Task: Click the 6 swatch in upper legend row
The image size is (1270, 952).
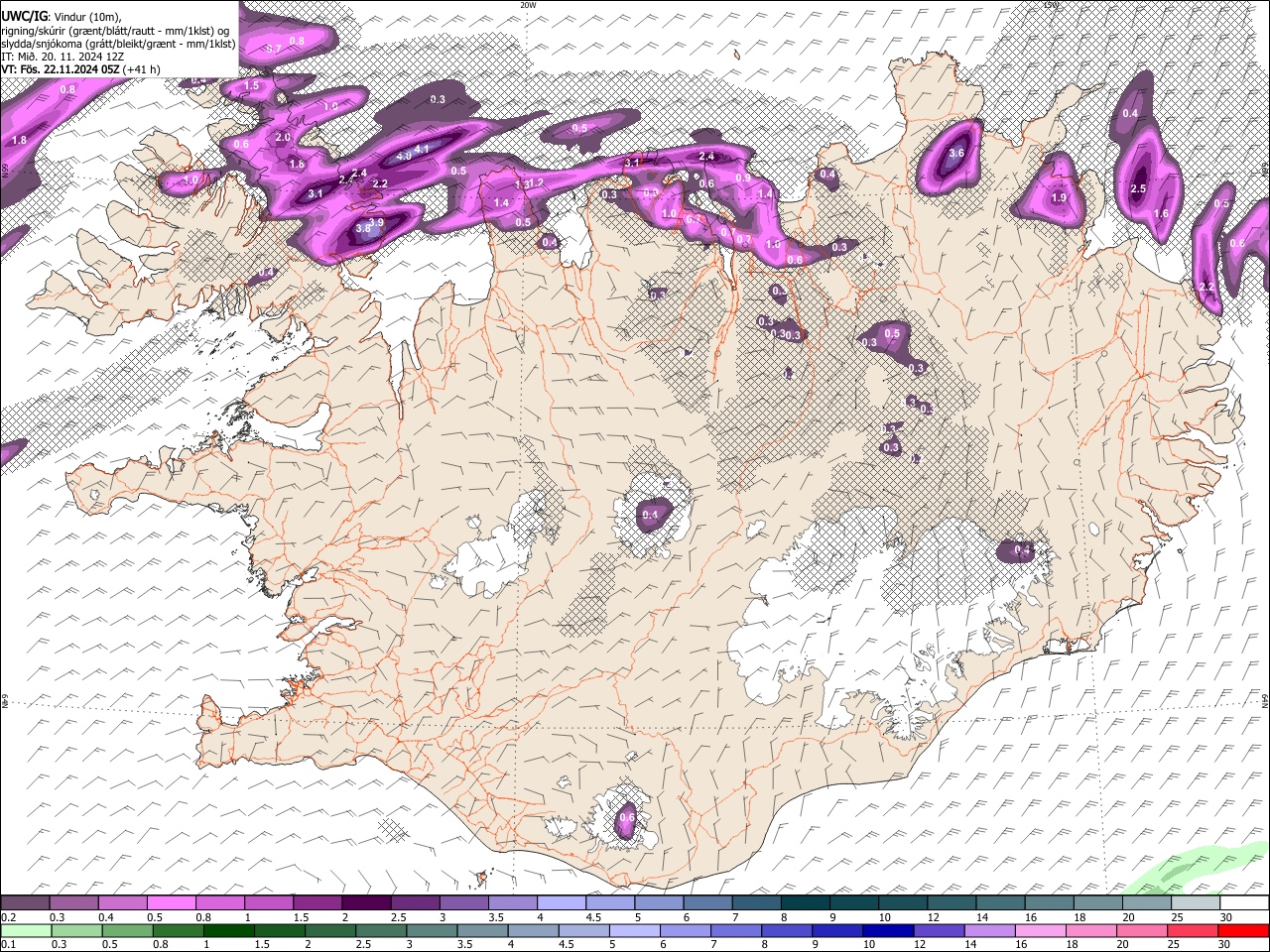Action: click(706, 902)
